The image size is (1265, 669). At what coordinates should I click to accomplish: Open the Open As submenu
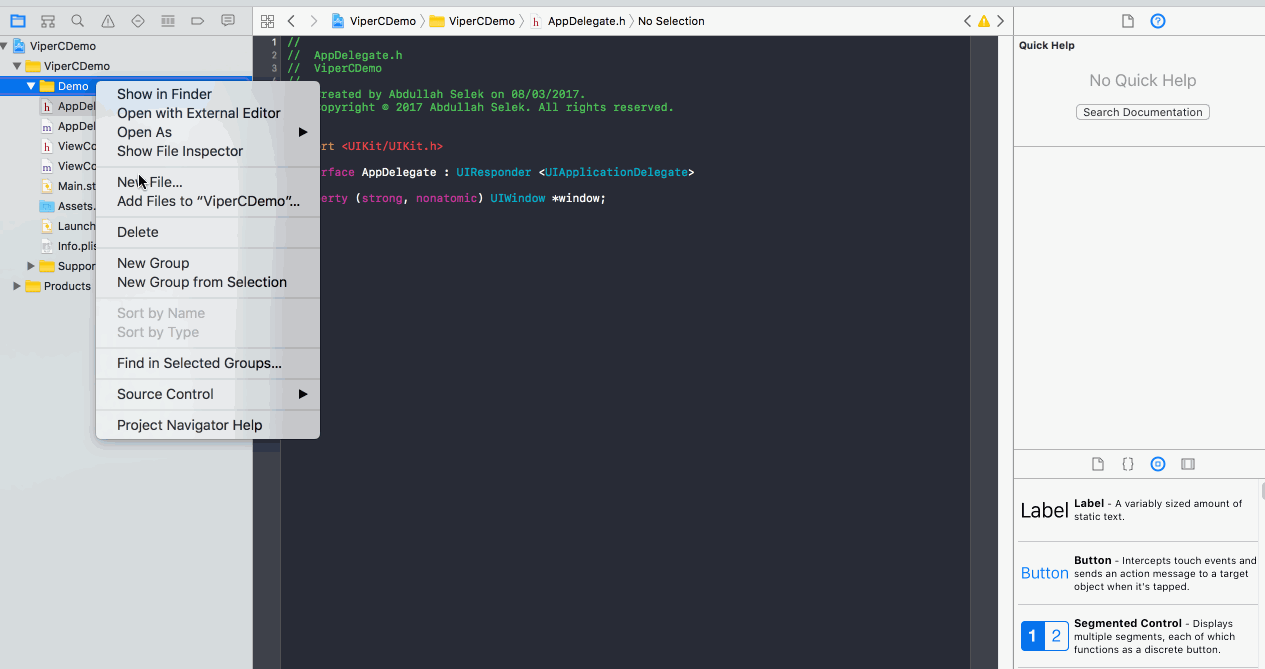click(x=207, y=132)
